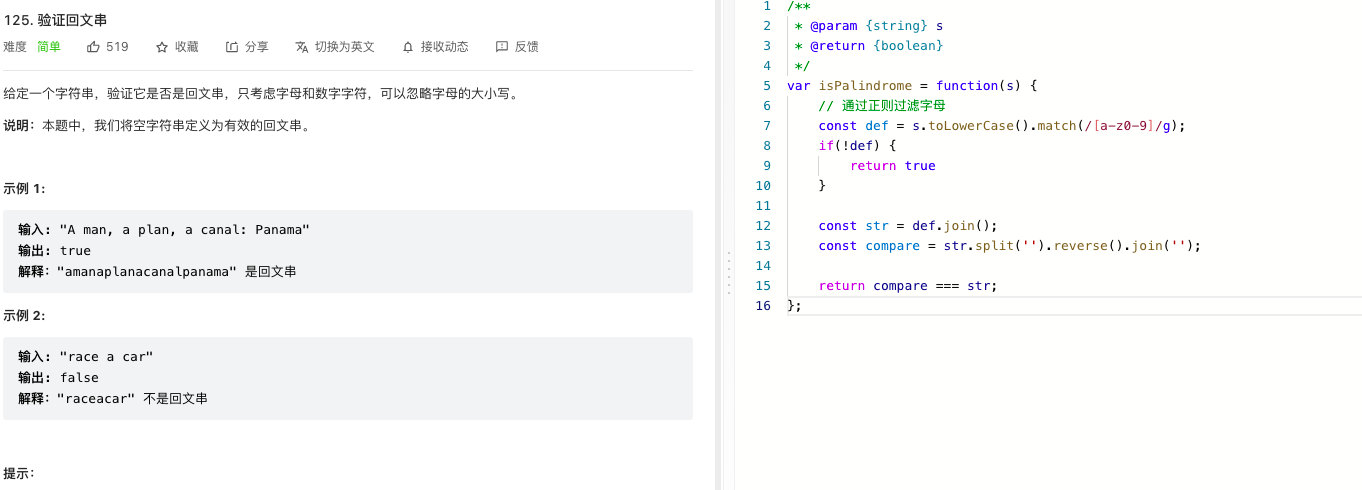The width and height of the screenshot is (1362, 490).
Task: Click '@return {boolean}' comment line
Action: (869, 45)
